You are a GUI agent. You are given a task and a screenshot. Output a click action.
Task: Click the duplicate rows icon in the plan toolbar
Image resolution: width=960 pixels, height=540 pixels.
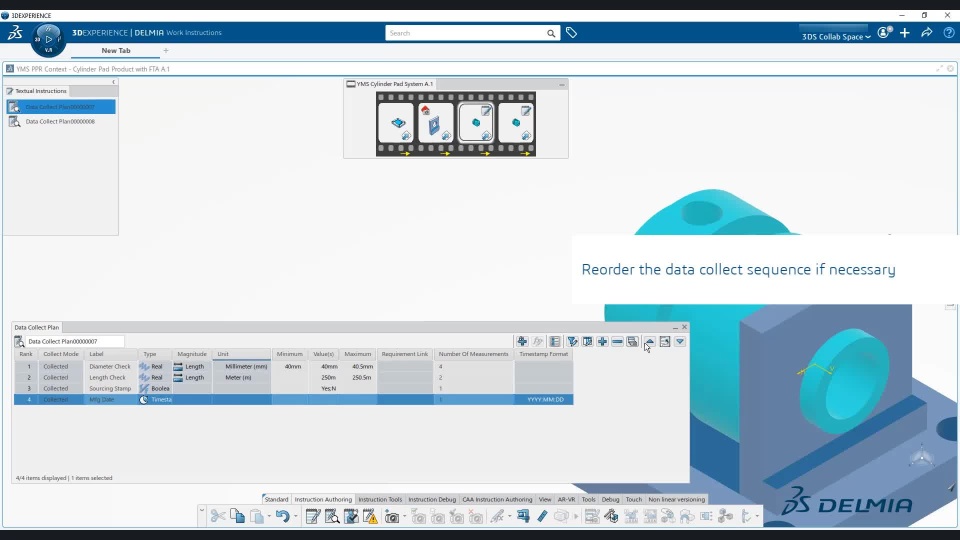(x=632, y=342)
